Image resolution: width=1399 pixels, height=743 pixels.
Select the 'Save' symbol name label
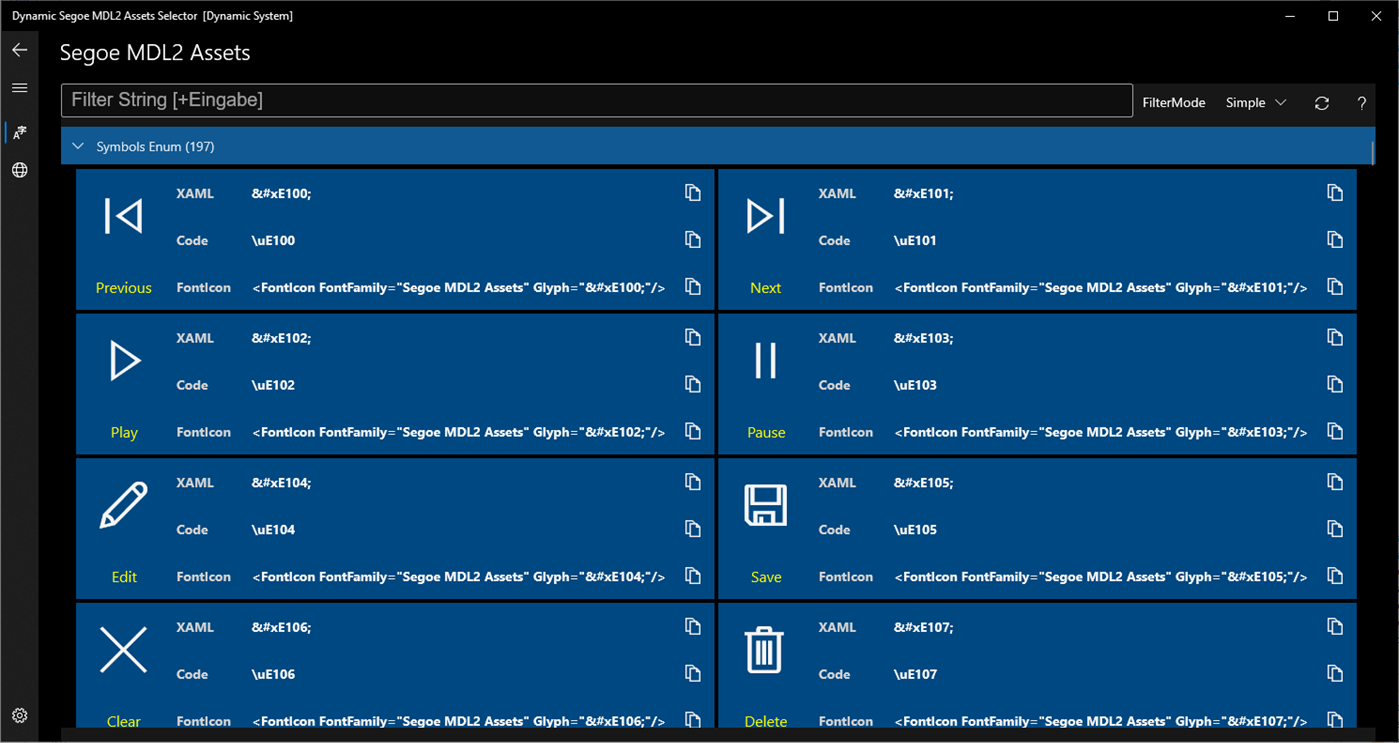click(766, 577)
